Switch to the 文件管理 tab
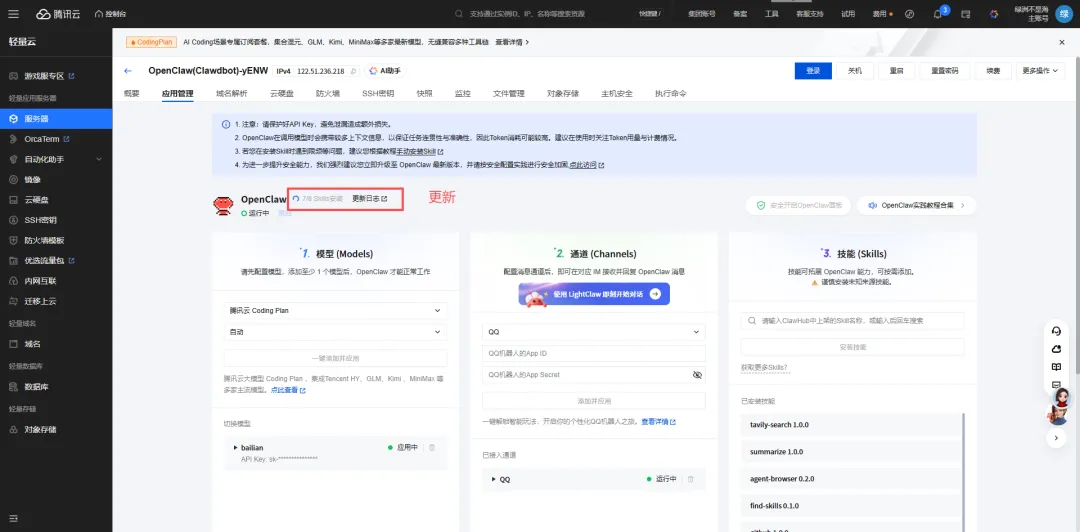1080x532 pixels. tap(508, 94)
